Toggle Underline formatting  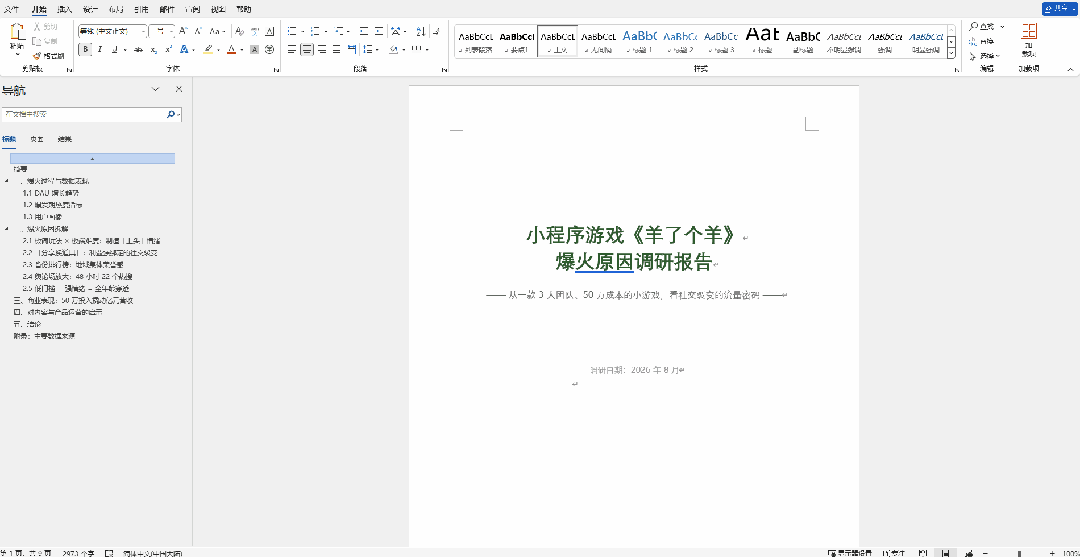pos(114,50)
